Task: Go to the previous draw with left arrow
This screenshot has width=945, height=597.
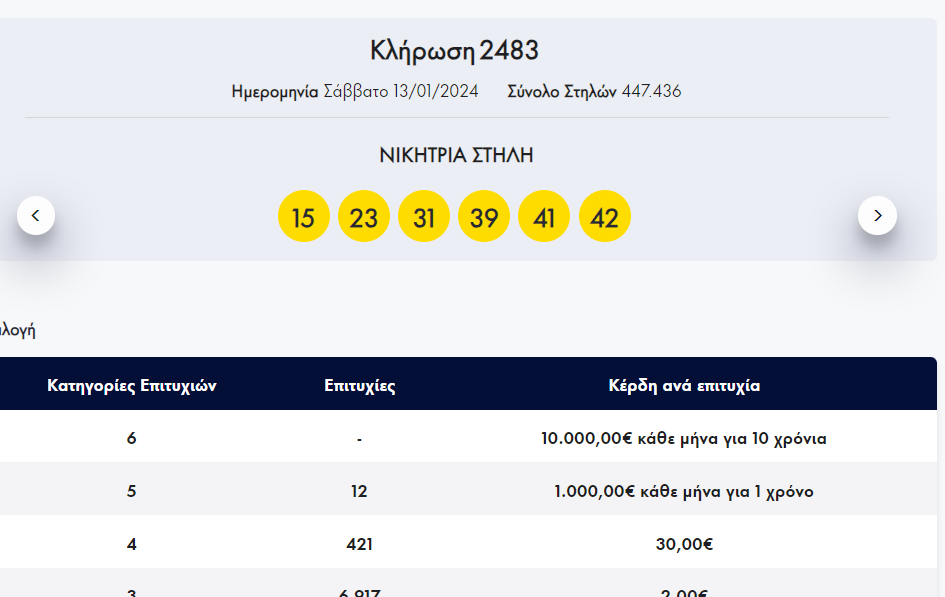Action: click(36, 215)
